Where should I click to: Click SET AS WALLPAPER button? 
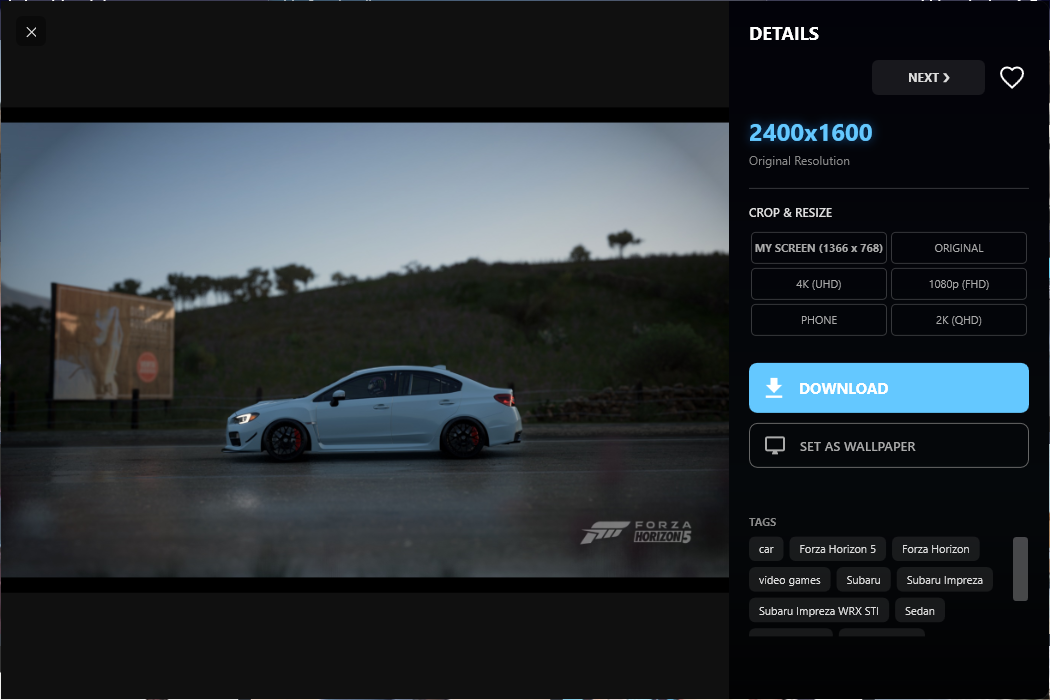tap(889, 445)
